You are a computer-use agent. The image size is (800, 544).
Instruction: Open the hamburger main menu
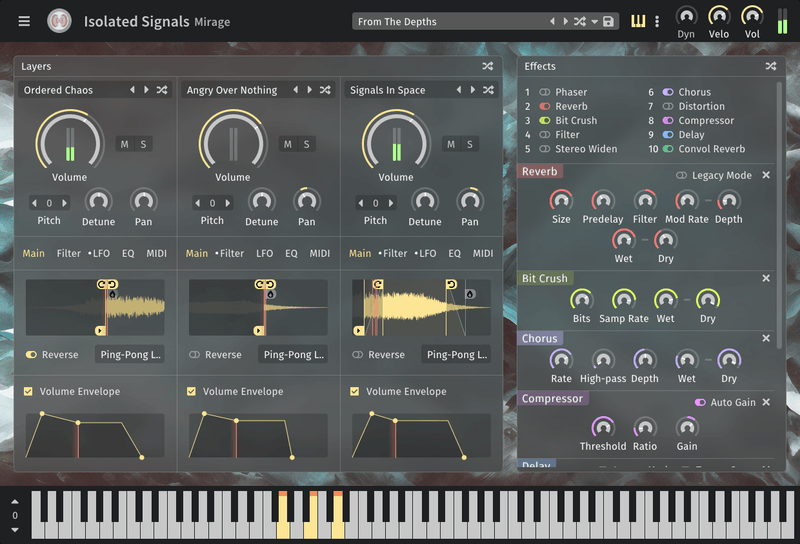point(24,21)
